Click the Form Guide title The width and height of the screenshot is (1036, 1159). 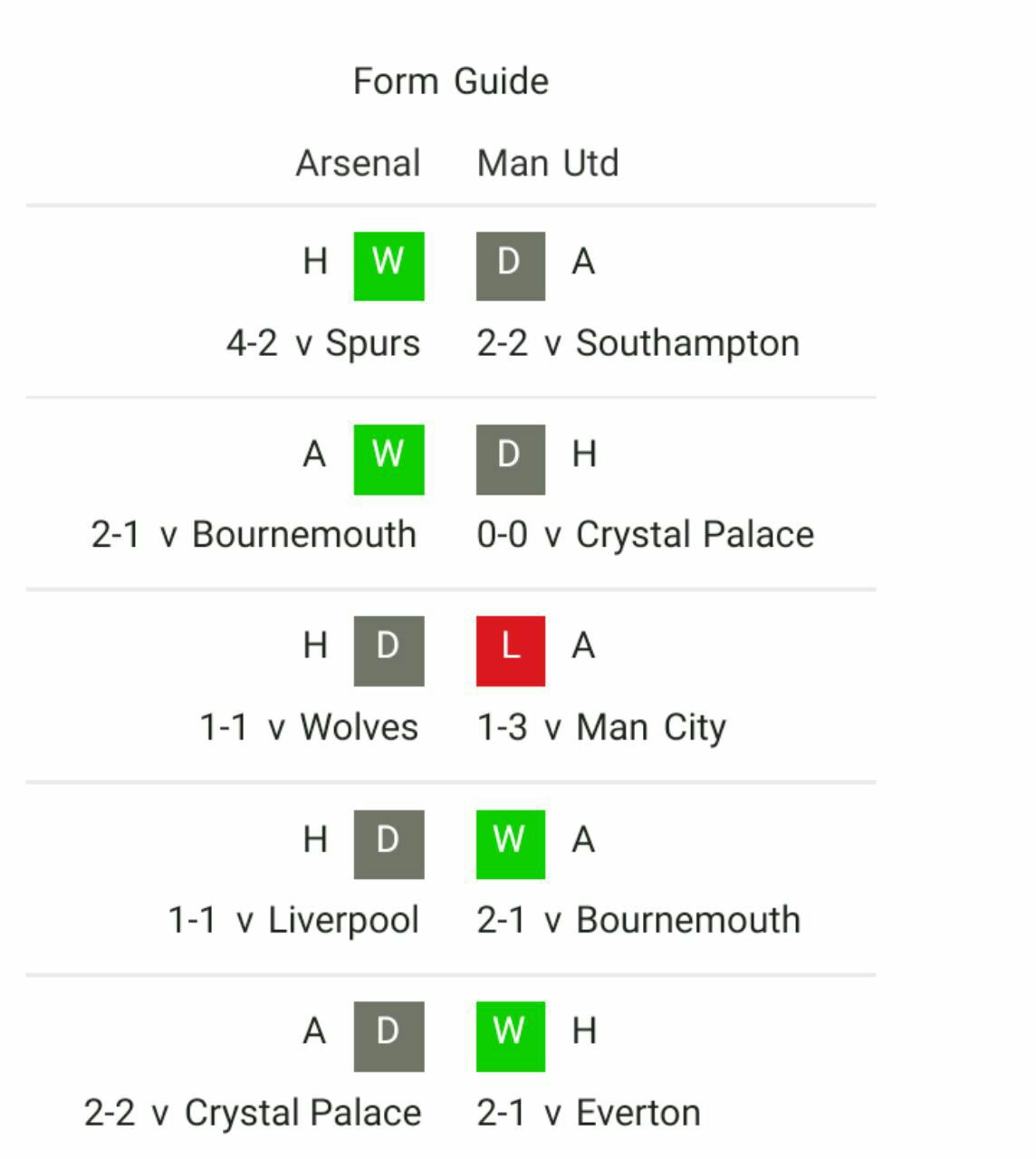[451, 81]
